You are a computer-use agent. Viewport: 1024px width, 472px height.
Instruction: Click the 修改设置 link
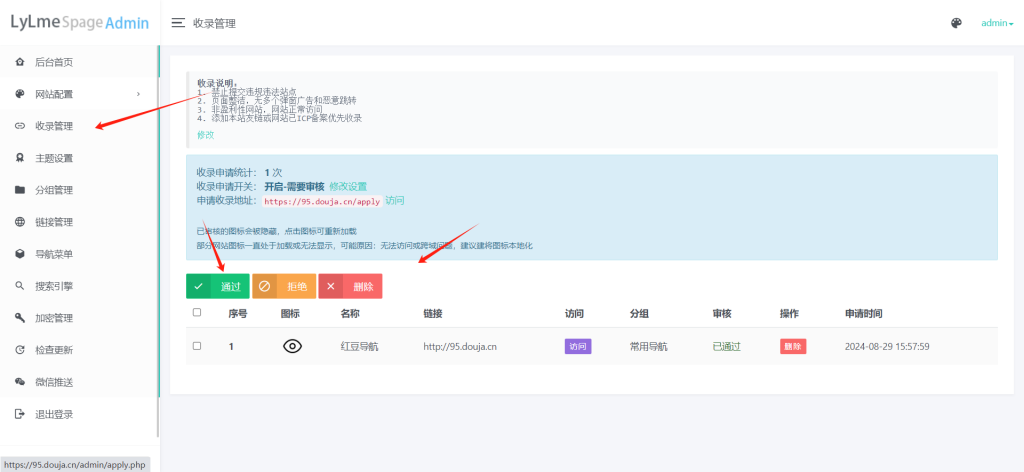(x=347, y=187)
